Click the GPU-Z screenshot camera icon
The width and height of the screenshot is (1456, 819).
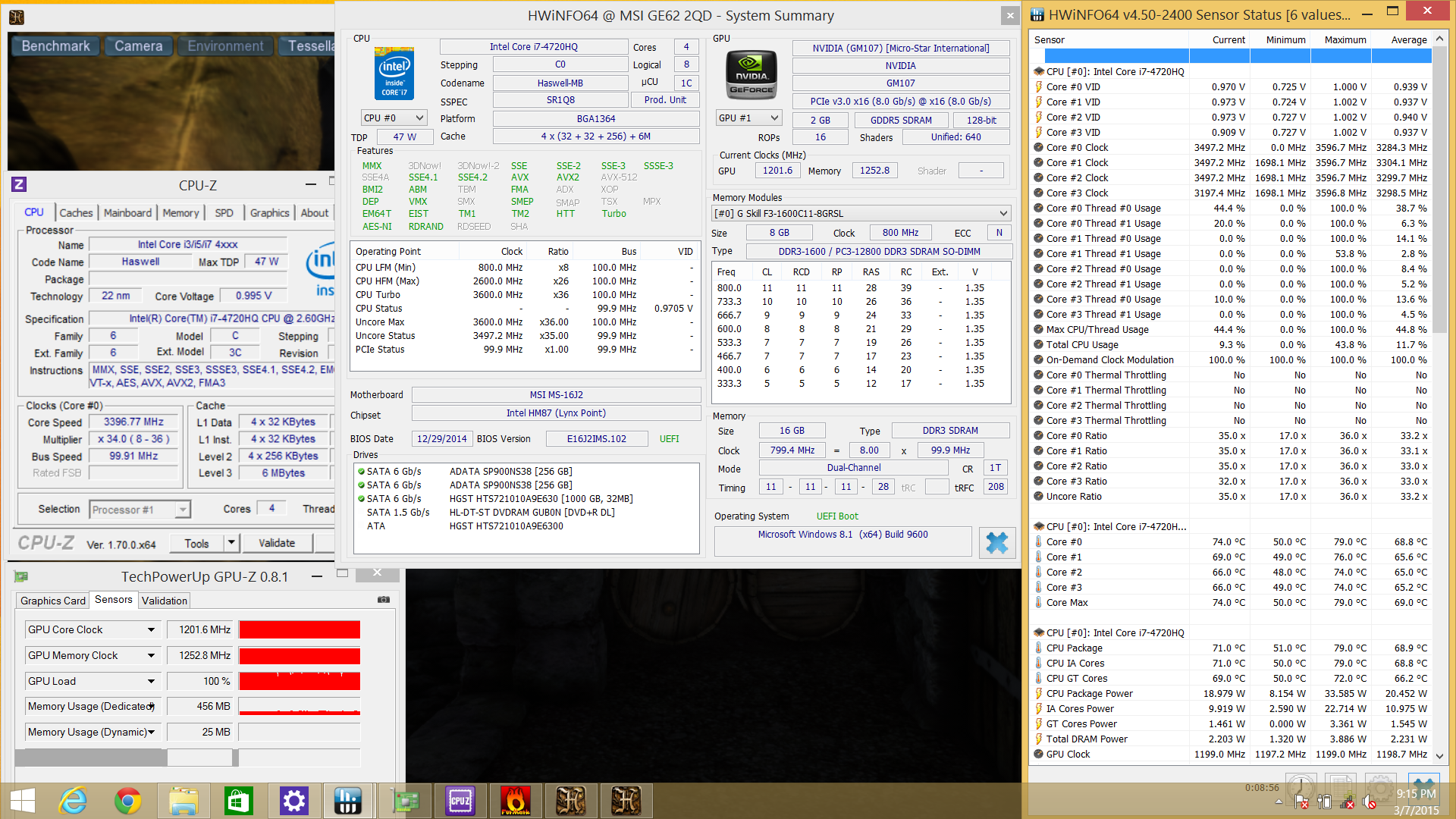(x=384, y=600)
